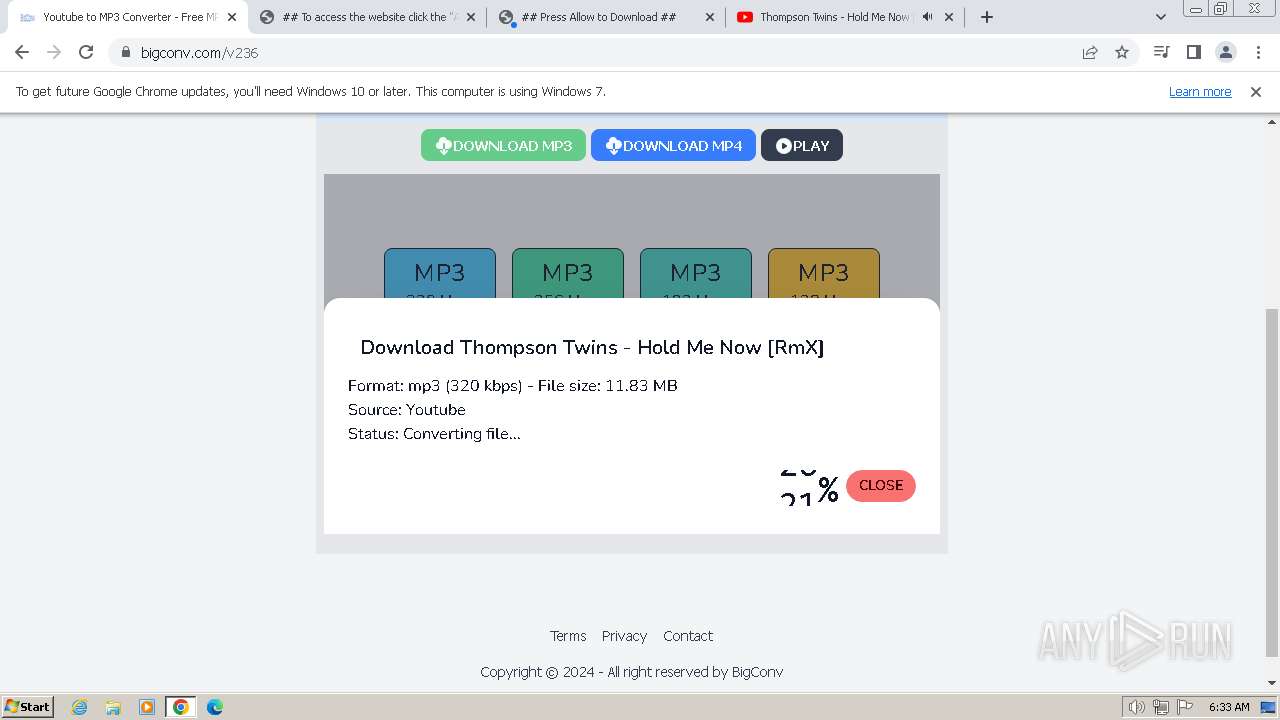Select the gold MP3 quality card
The width and height of the screenshot is (1280, 720).
pos(824,274)
